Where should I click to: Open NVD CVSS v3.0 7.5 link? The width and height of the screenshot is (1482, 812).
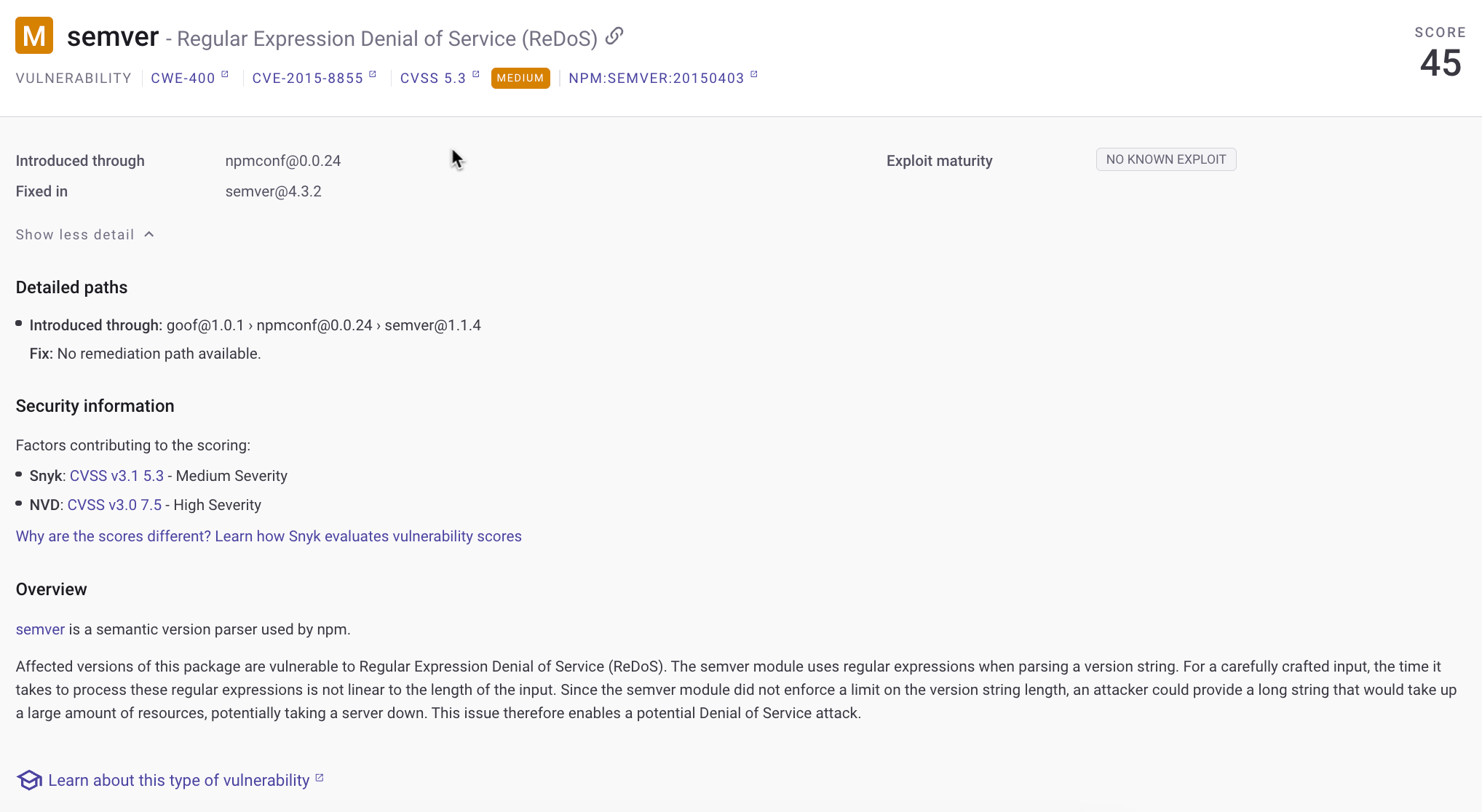[114, 505]
